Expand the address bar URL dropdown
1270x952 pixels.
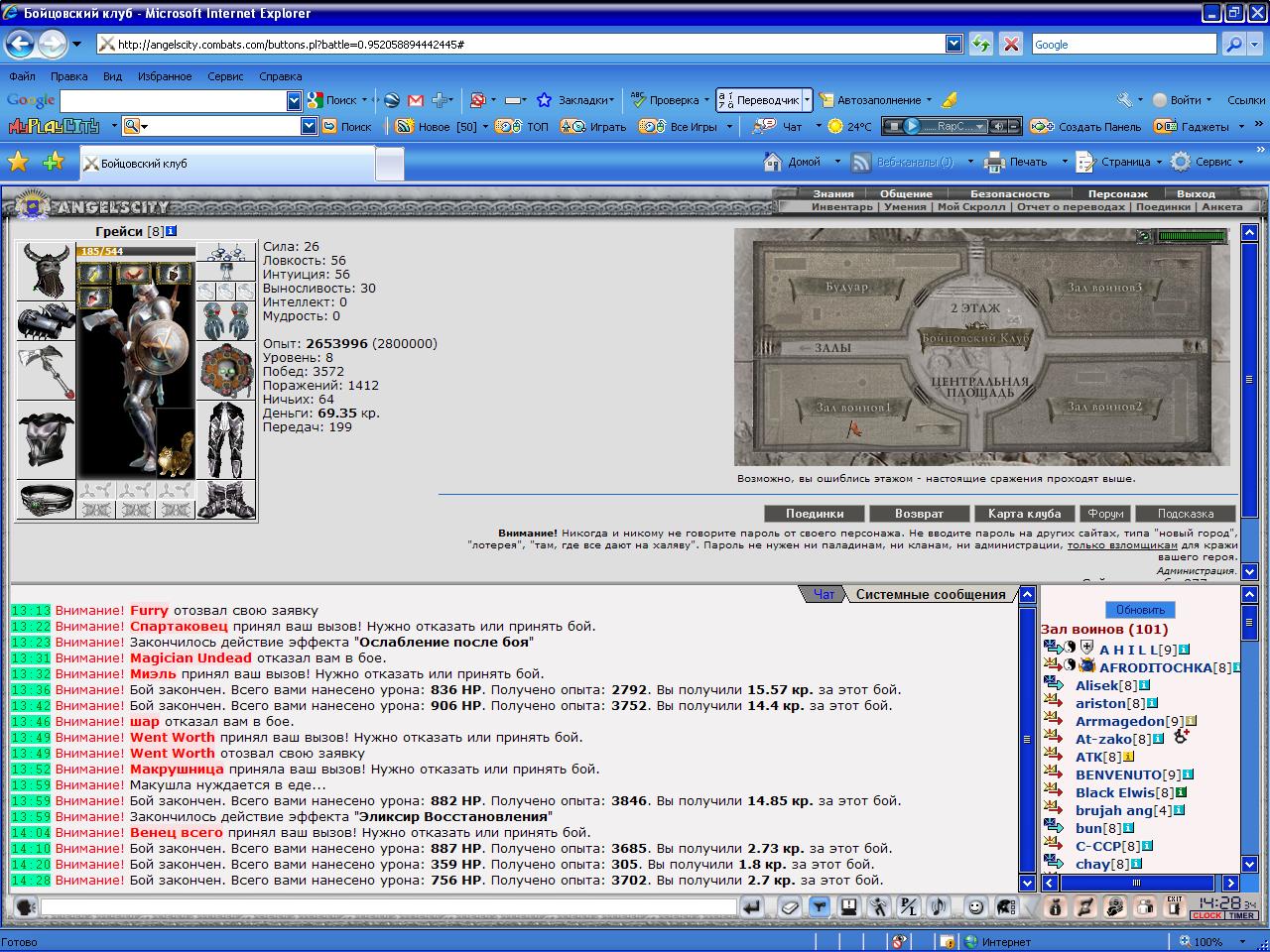point(953,44)
